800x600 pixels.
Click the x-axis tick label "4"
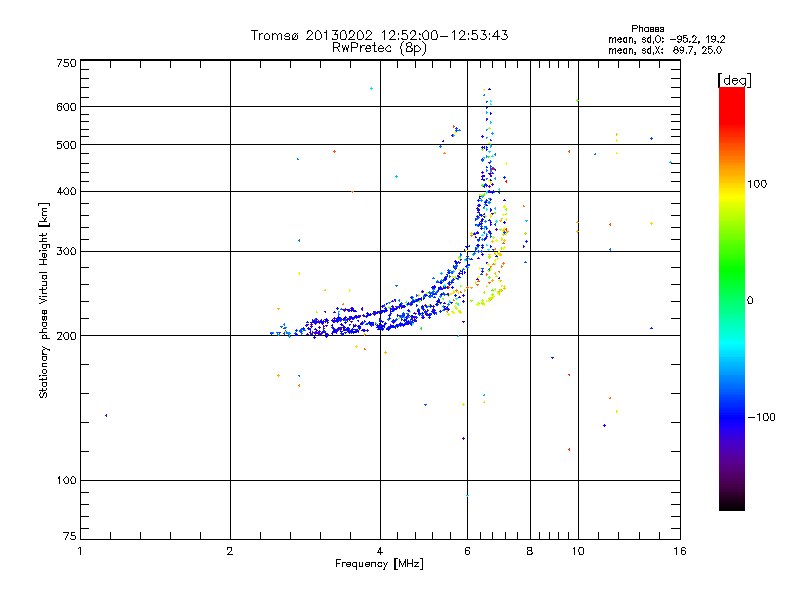click(x=380, y=551)
